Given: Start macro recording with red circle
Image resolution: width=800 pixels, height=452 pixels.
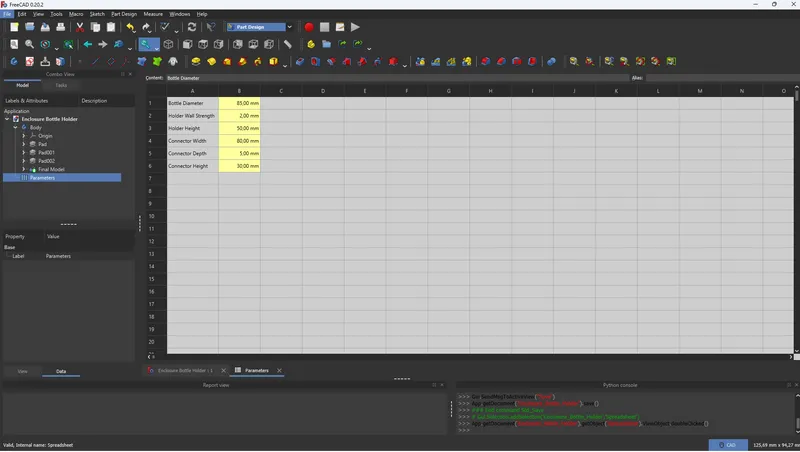Looking at the screenshot, I should click(x=309, y=27).
